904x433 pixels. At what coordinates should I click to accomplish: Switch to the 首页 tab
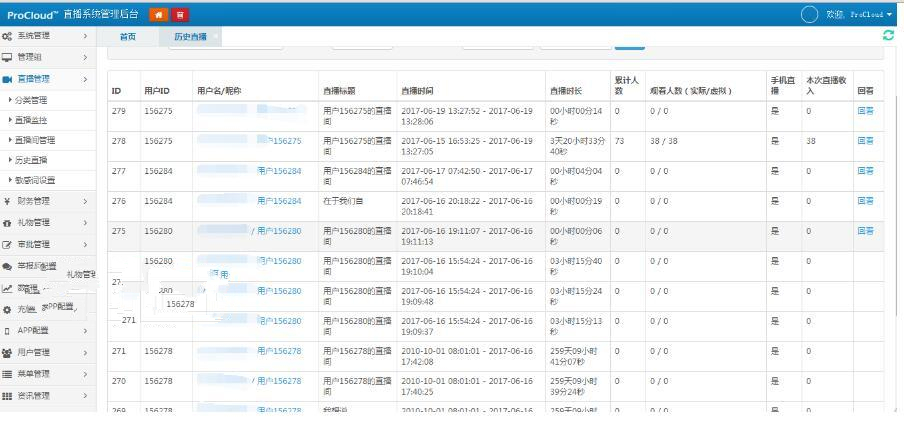(x=128, y=36)
